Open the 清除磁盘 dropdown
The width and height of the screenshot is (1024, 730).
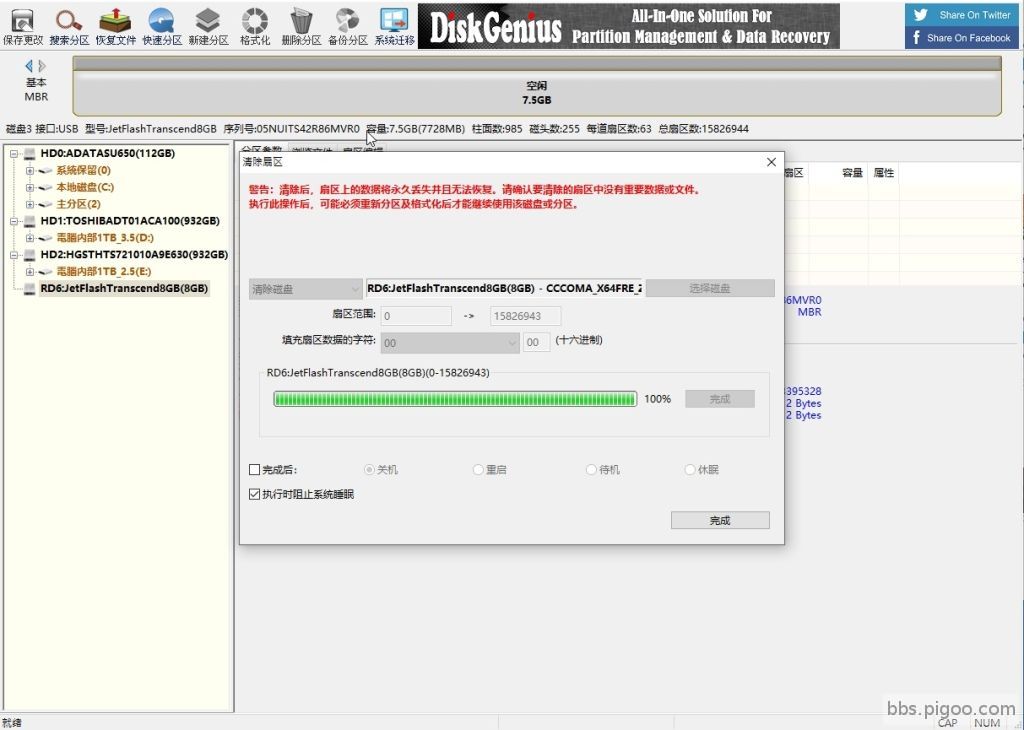305,289
